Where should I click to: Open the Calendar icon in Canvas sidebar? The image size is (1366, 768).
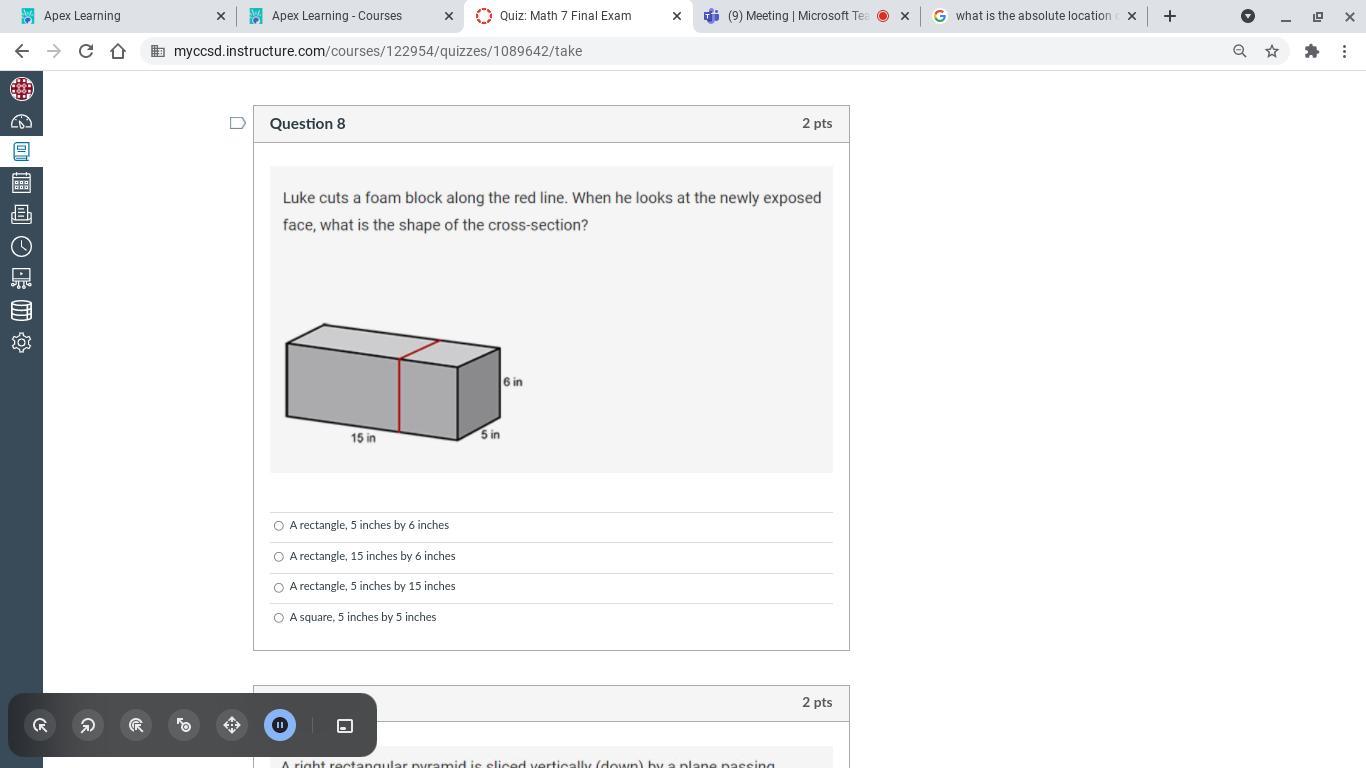point(21,183)
